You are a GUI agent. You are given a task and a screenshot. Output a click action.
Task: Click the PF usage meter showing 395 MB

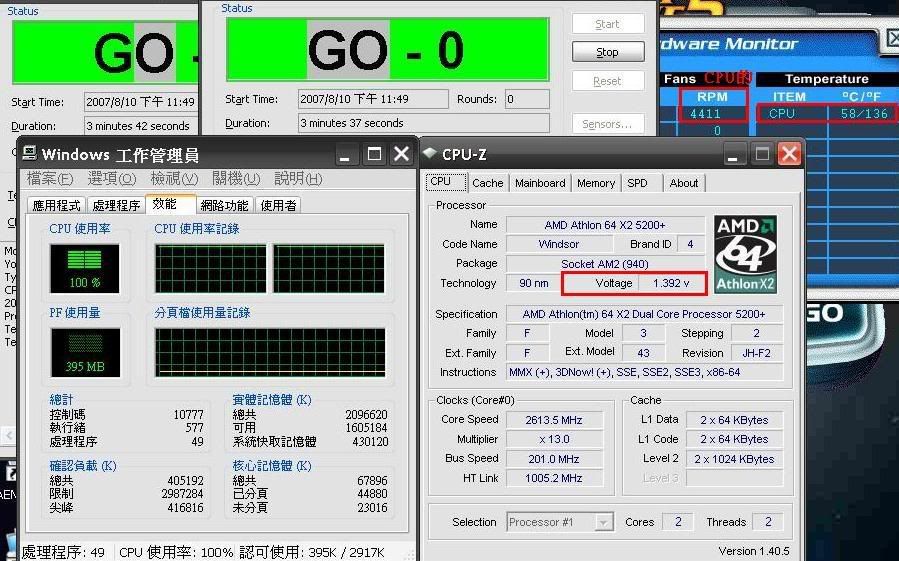(85, 353)
